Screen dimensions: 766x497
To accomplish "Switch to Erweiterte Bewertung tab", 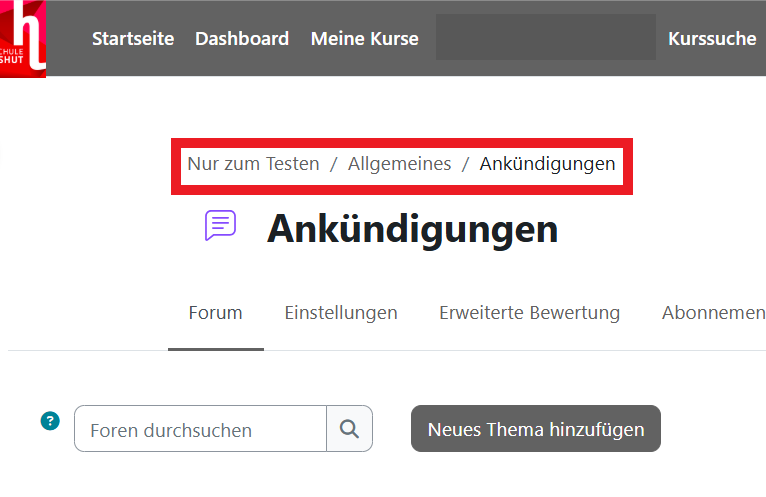I will click(x=529, y=313).
